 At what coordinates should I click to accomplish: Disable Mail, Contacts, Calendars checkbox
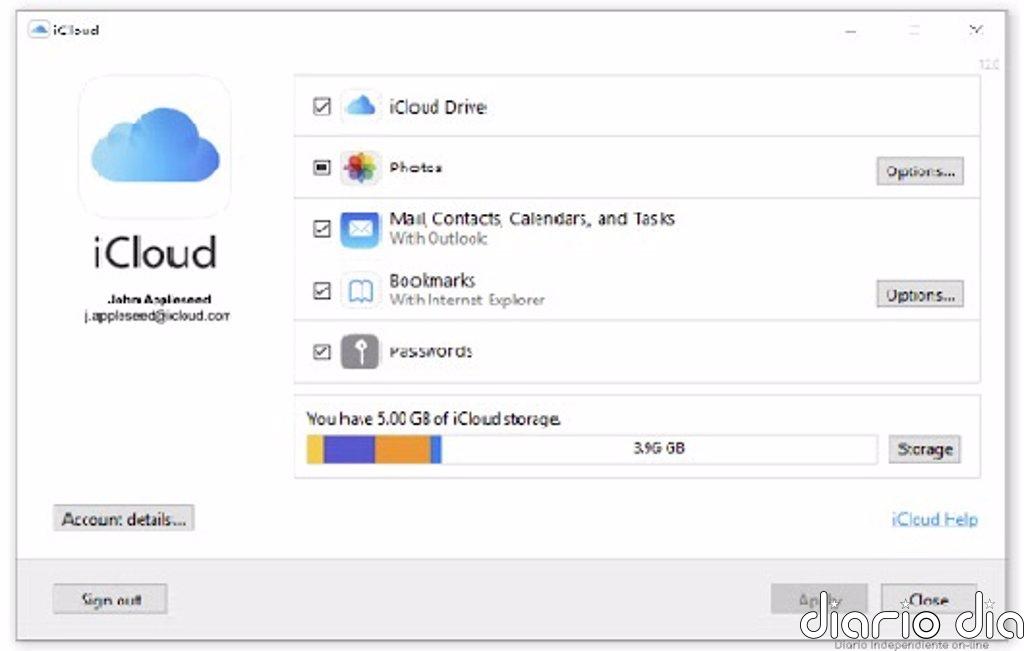(322, 229)
